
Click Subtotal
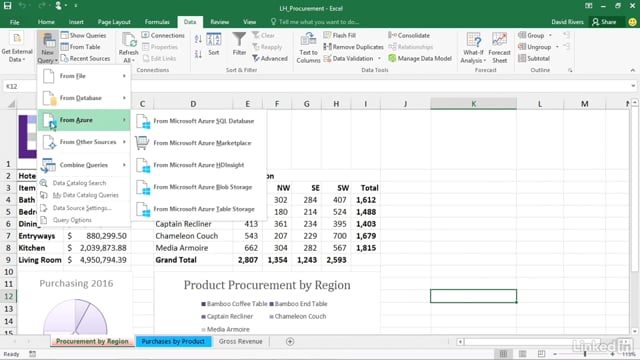pyautogui.click(x=534, y=58)
